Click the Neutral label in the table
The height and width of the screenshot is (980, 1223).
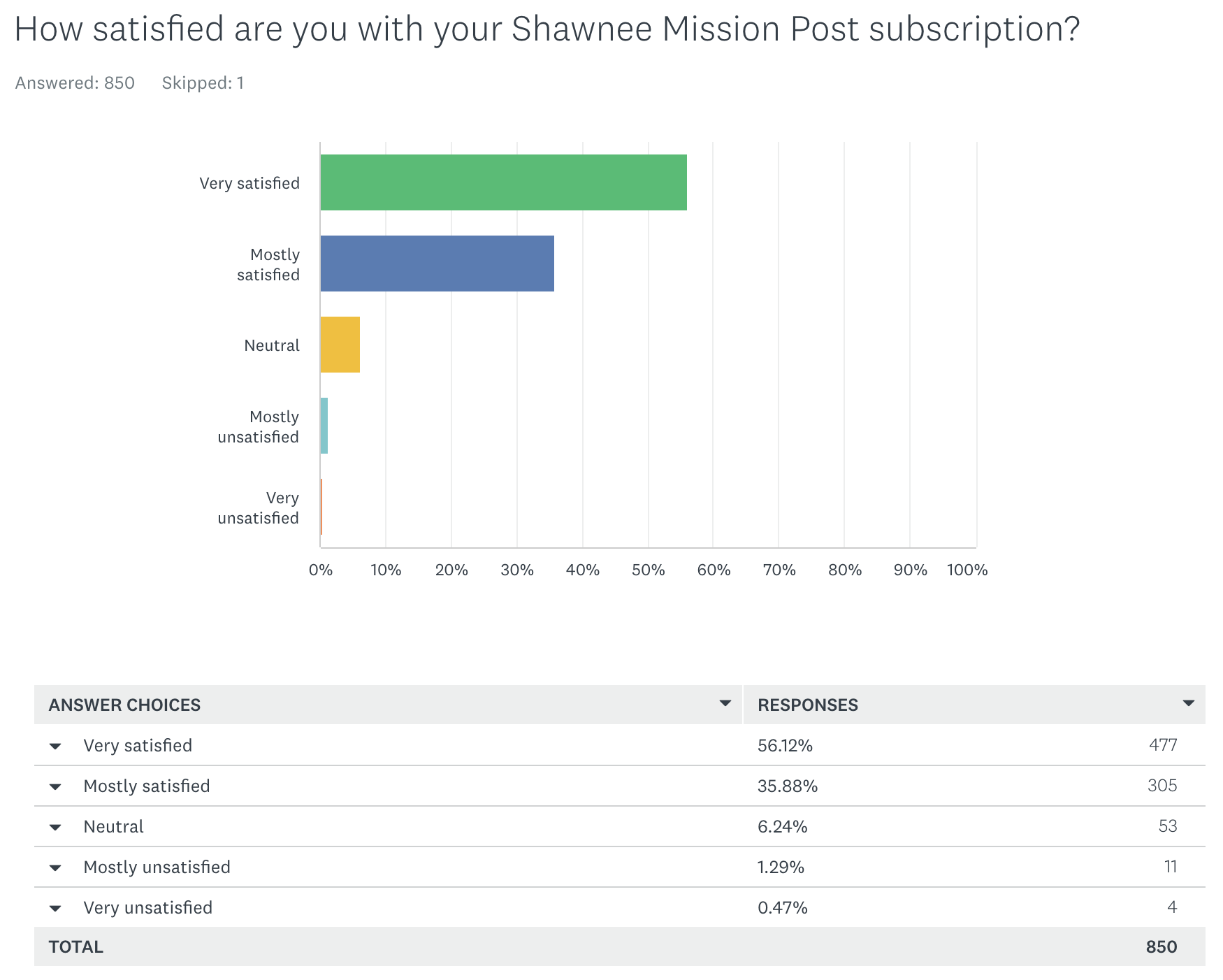[114, 827]
